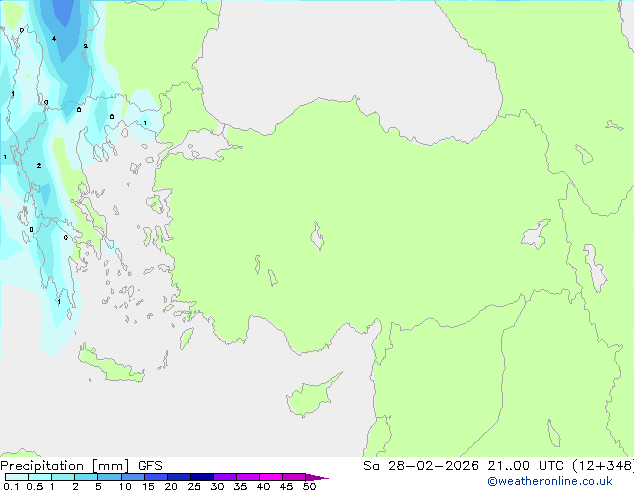Click the '21..00 UTC' time text
This screenshot has width=634, height=490.
(x=525, y=466)
